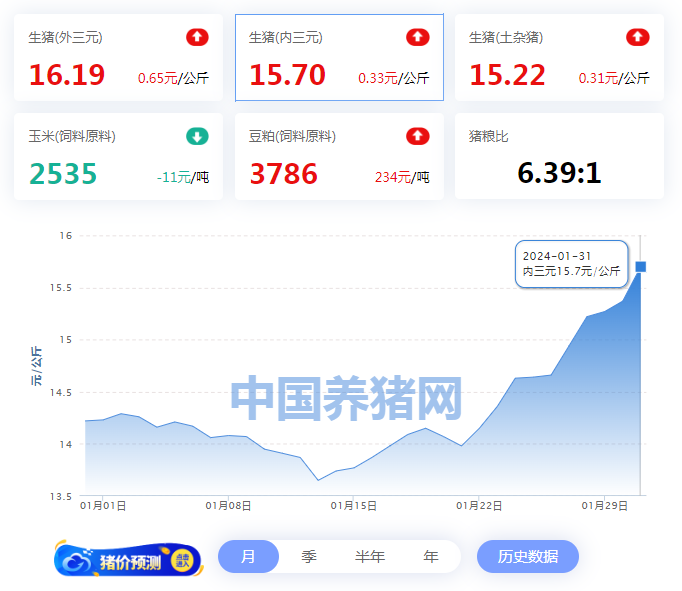
Task: Switch chart to 年 range
Action: coord(431,557)
